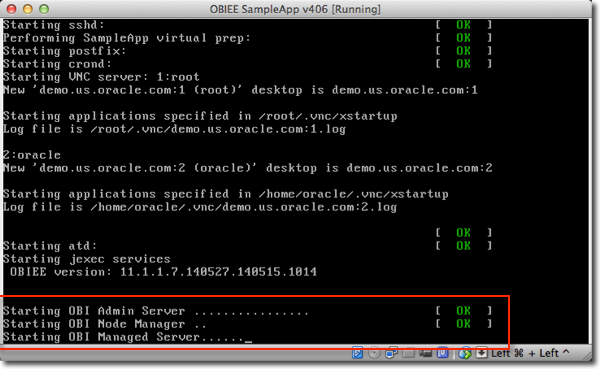This screenshot has height=369, width=600.
Task: Click the 'Starting sshd:' line
Action: 54,25
